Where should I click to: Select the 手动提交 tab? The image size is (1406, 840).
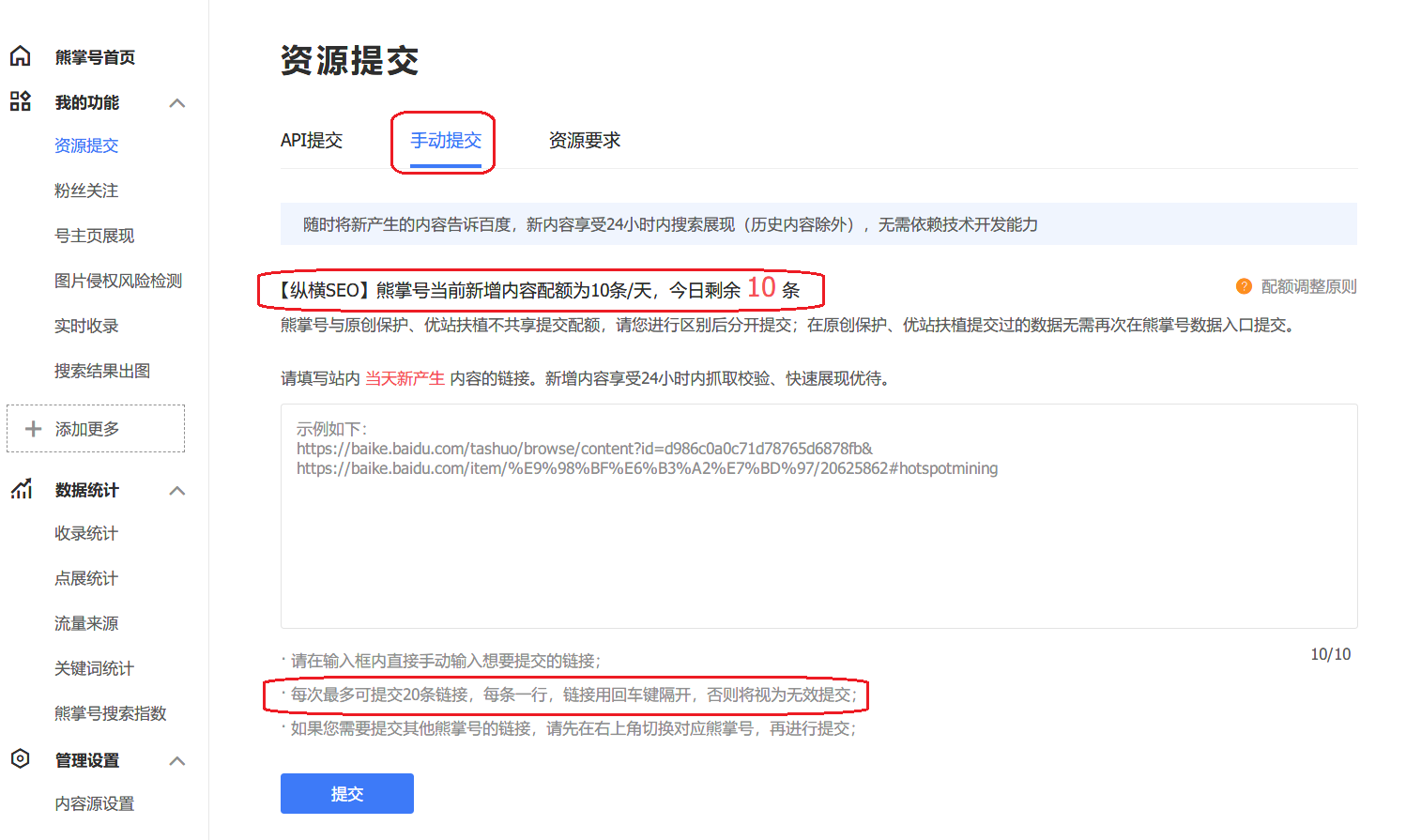[x=443, y=139]
